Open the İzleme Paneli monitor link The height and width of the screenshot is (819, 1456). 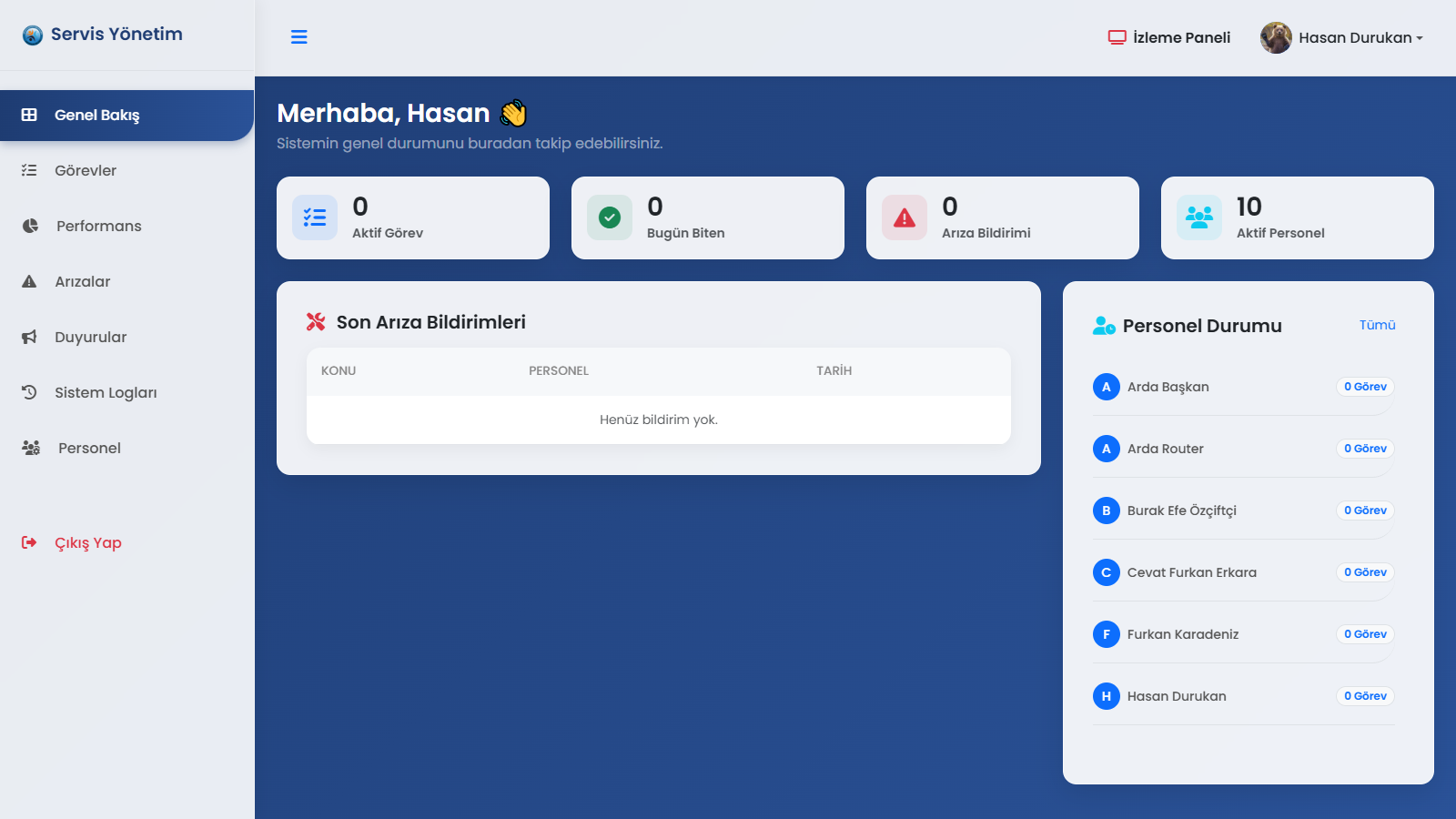(1168, 37)
